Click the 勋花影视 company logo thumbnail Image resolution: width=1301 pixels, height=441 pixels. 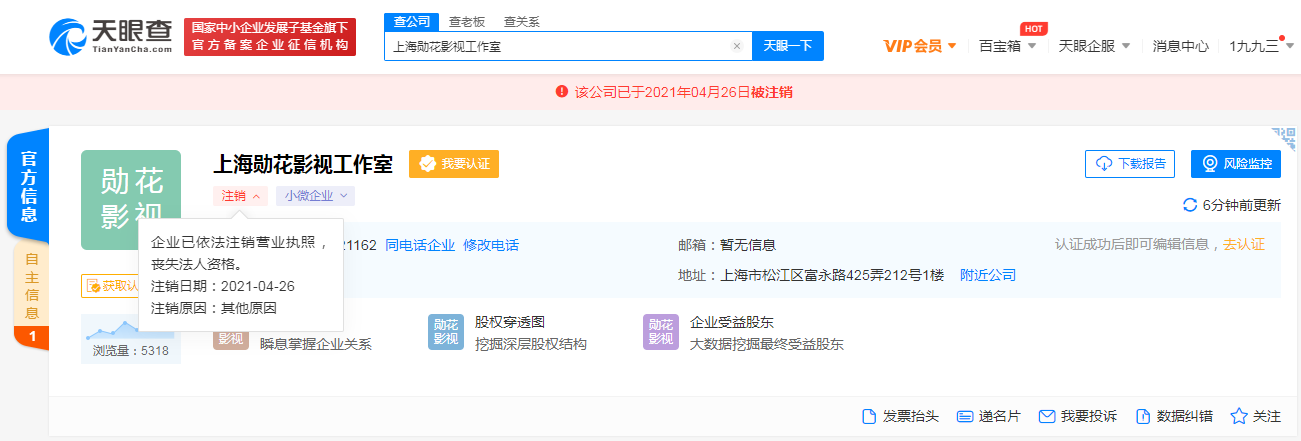(131, 200)
